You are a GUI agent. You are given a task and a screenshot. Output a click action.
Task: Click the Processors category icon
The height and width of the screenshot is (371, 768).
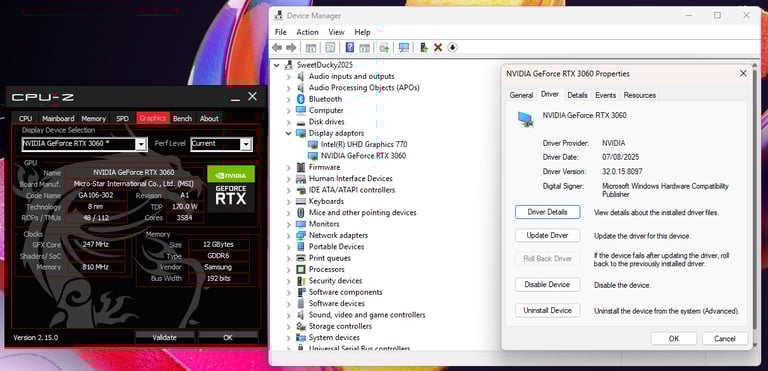301,270
